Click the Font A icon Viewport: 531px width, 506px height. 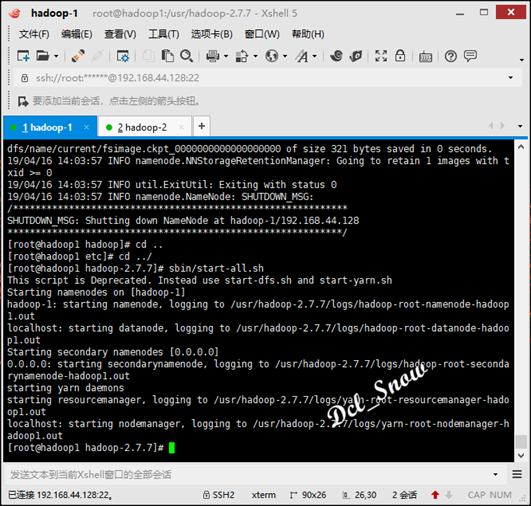click(x=302, y=56)
